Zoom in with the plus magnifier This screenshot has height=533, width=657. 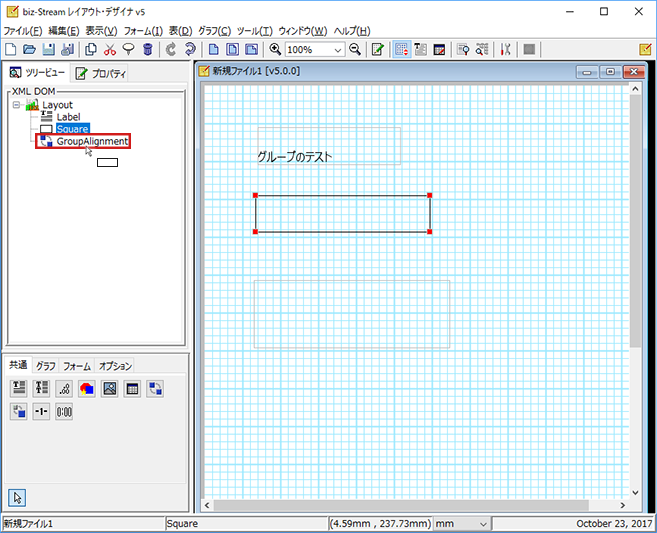[275, 49]
